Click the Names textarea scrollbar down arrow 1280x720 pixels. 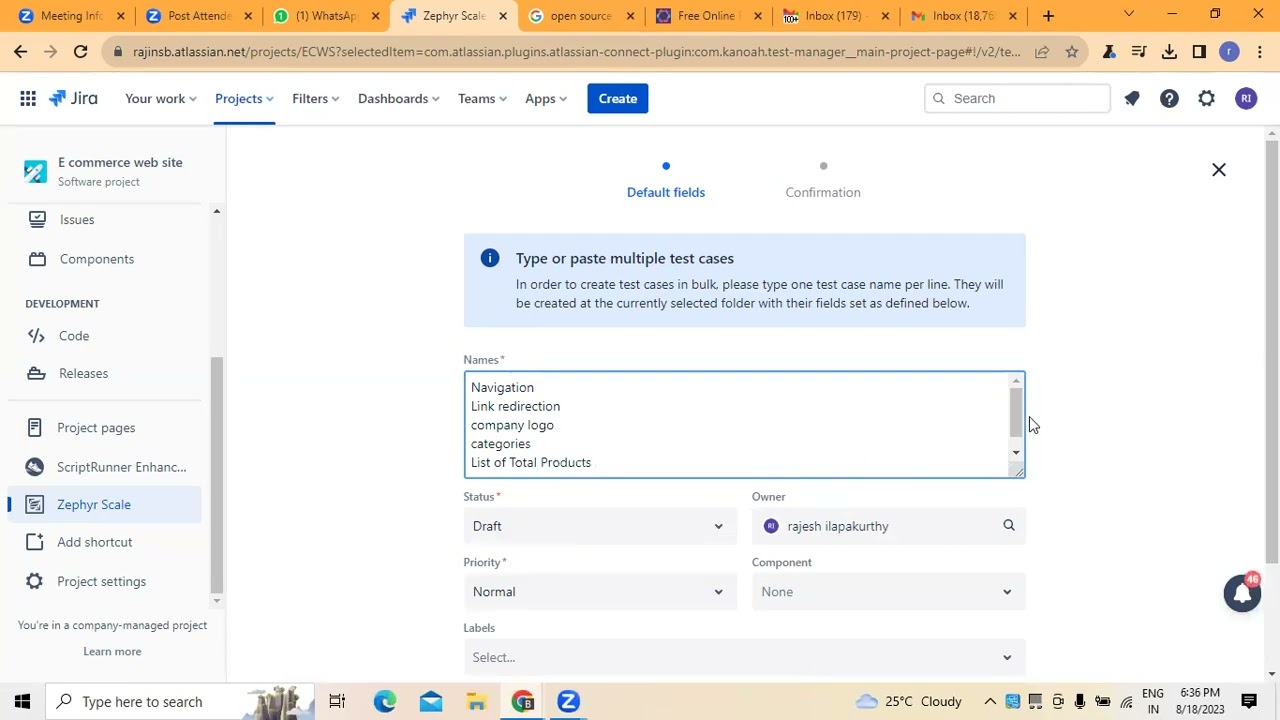pyautogui.click(x=1016, y=453)
